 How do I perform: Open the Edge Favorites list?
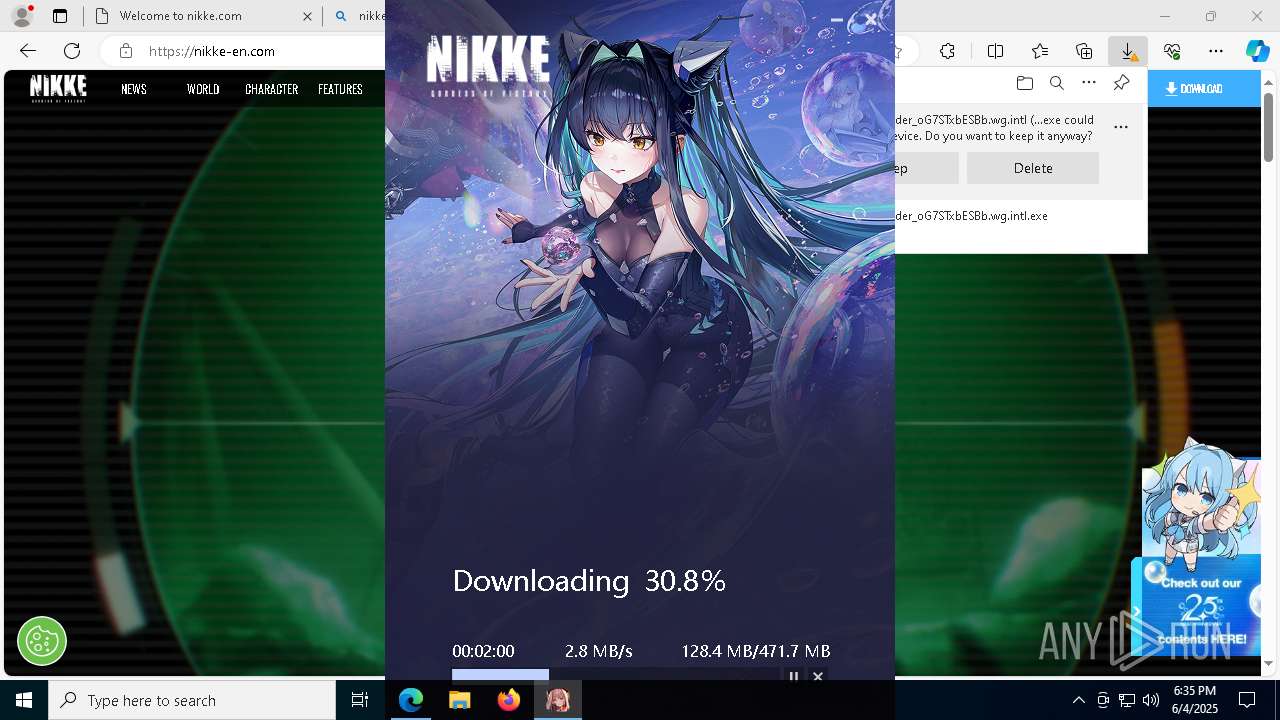point(1040,51)
